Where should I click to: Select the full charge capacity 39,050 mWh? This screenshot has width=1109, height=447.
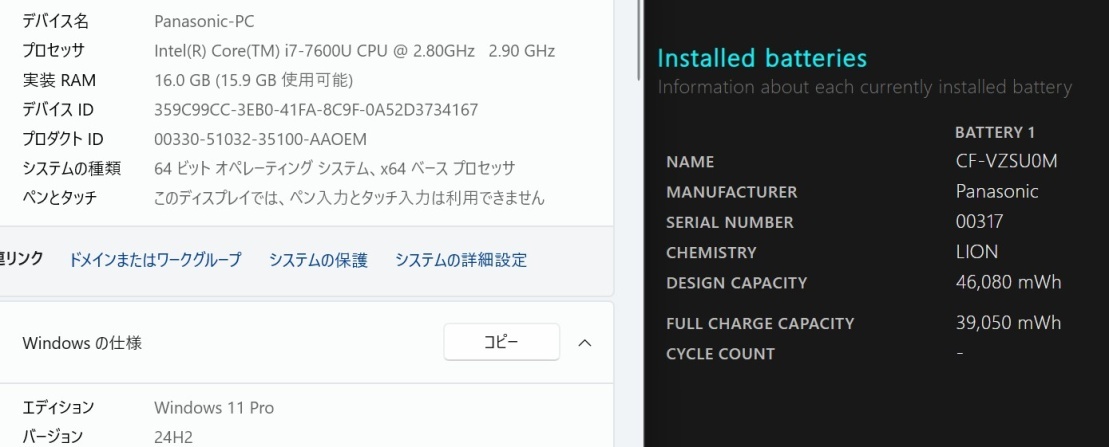1008,323
